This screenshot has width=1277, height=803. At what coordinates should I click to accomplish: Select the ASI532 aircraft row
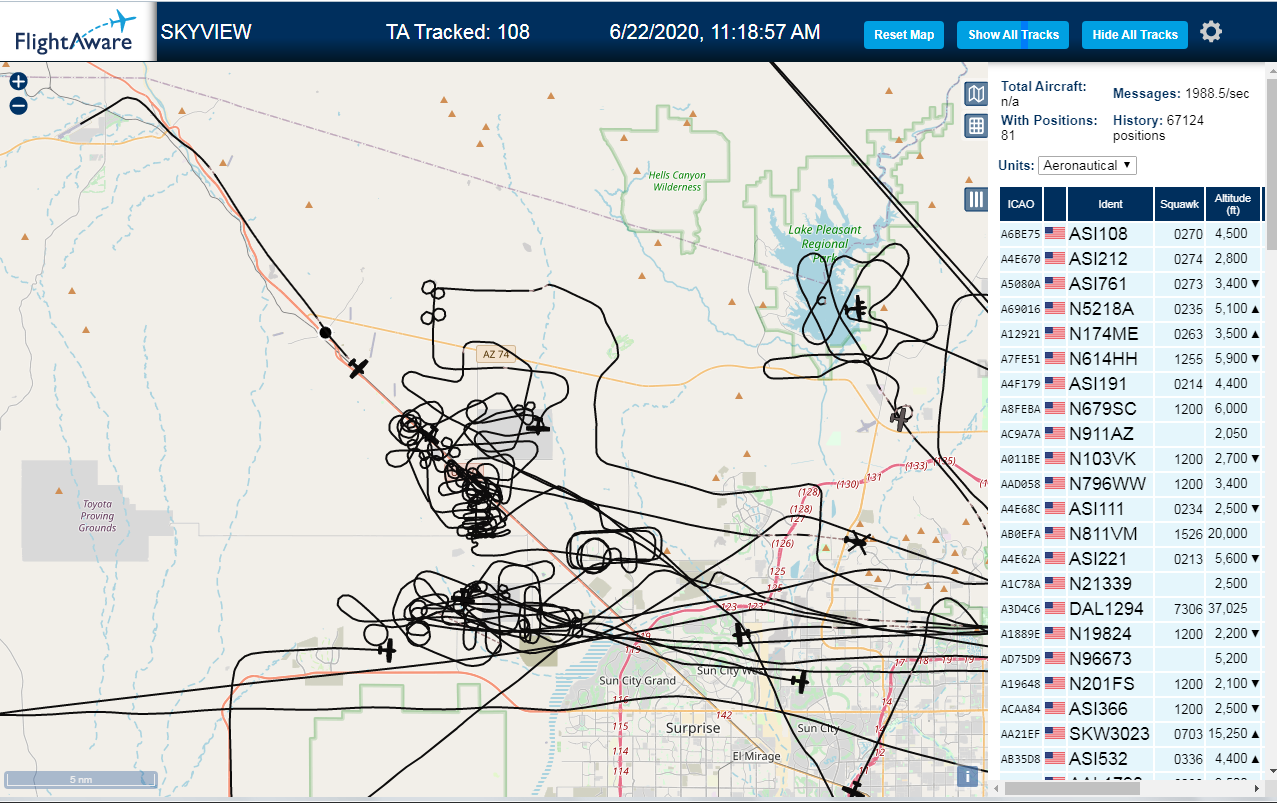coord(1131,759)
